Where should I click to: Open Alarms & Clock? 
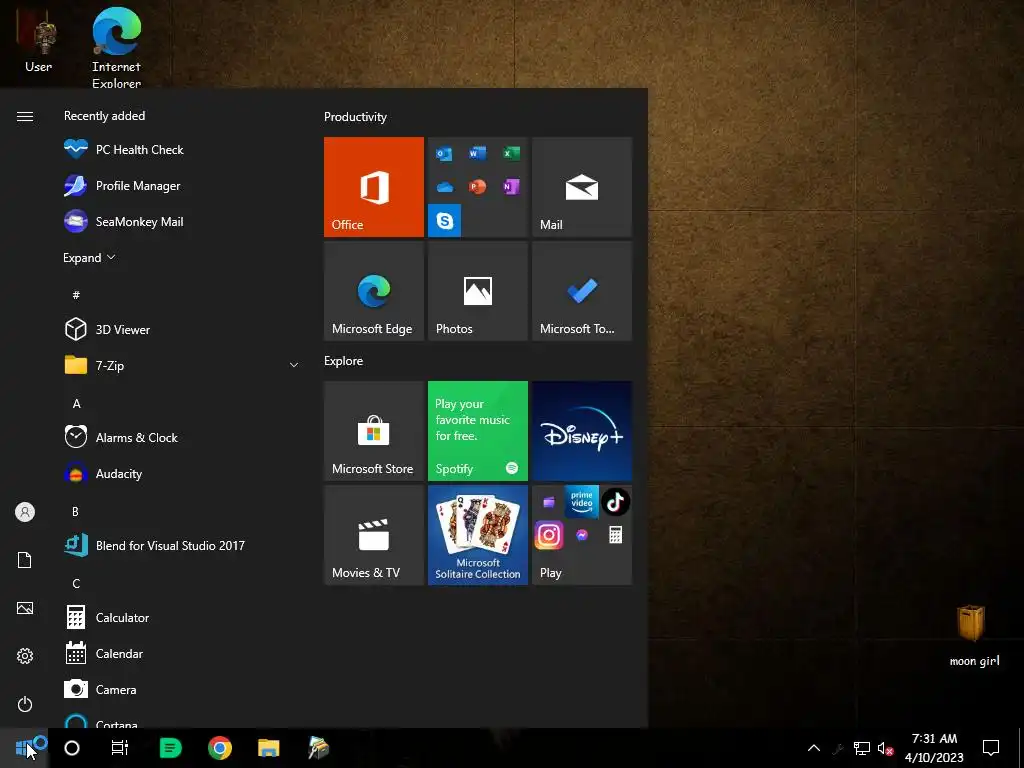click(181, 437)
